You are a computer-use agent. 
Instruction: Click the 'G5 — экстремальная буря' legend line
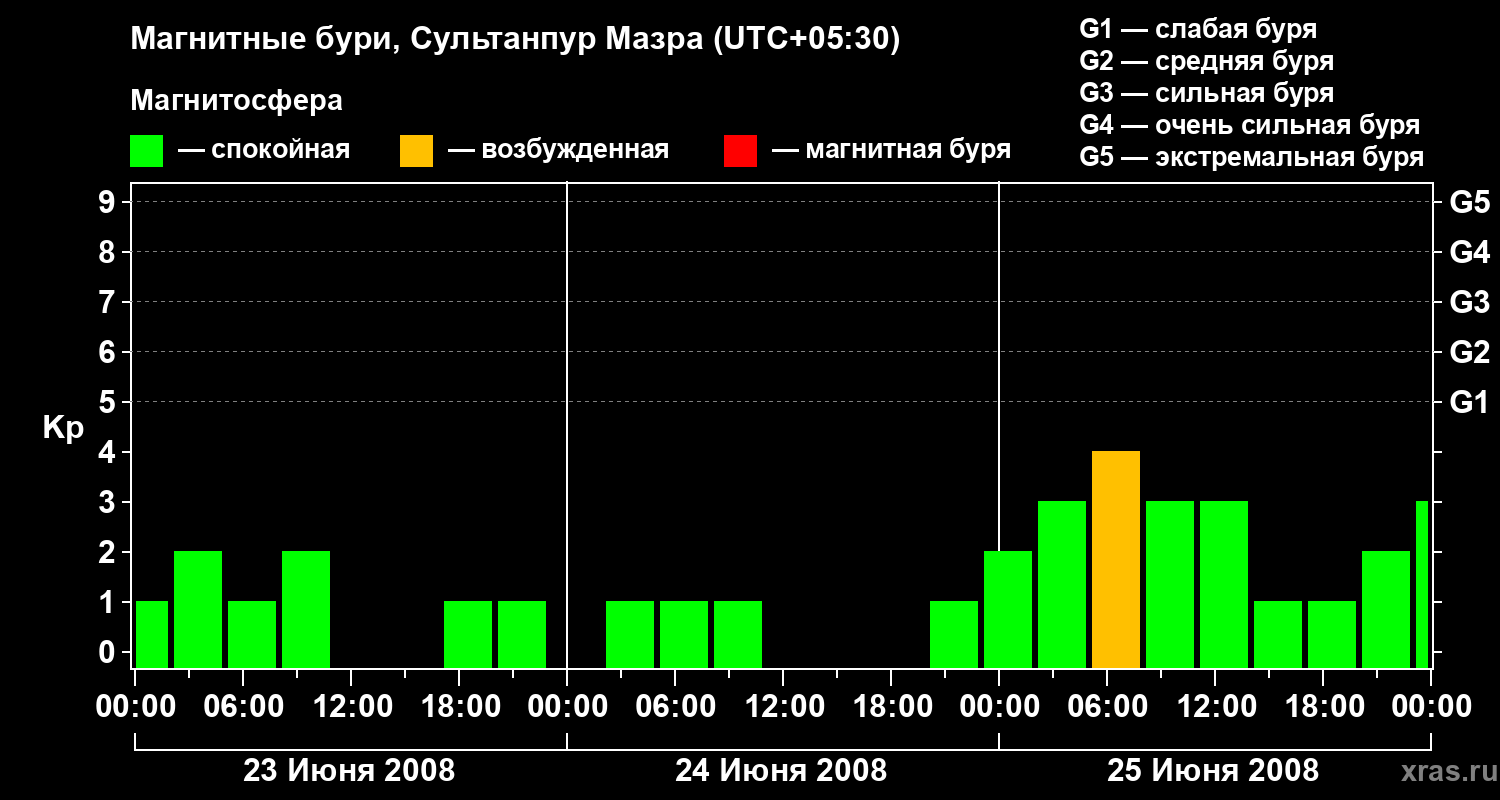1252,157
